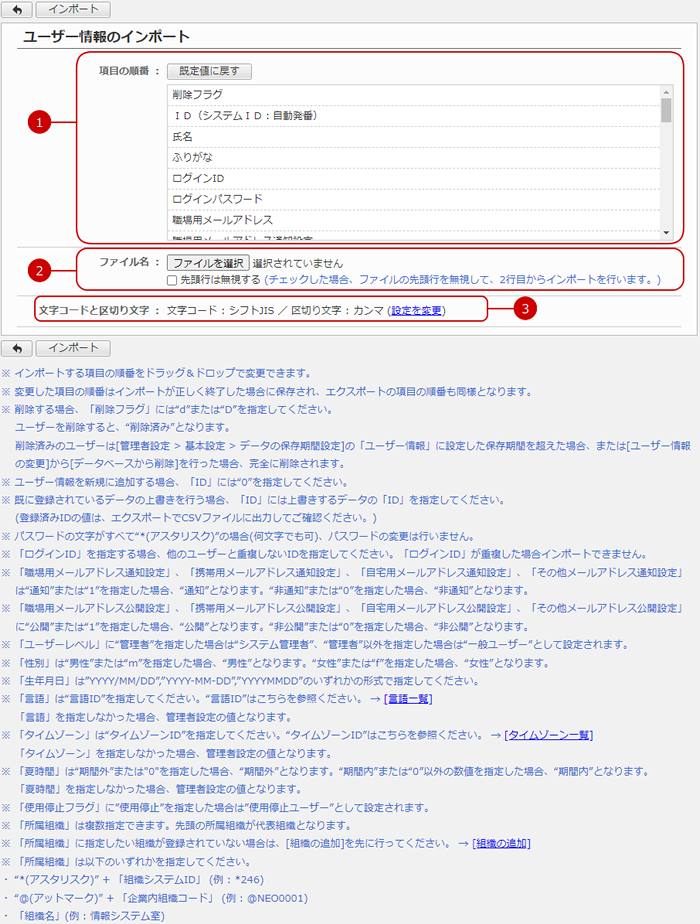Screen dimensions: 700x924
Task: Open the 組織の追加 link
Action: [501, 844]
